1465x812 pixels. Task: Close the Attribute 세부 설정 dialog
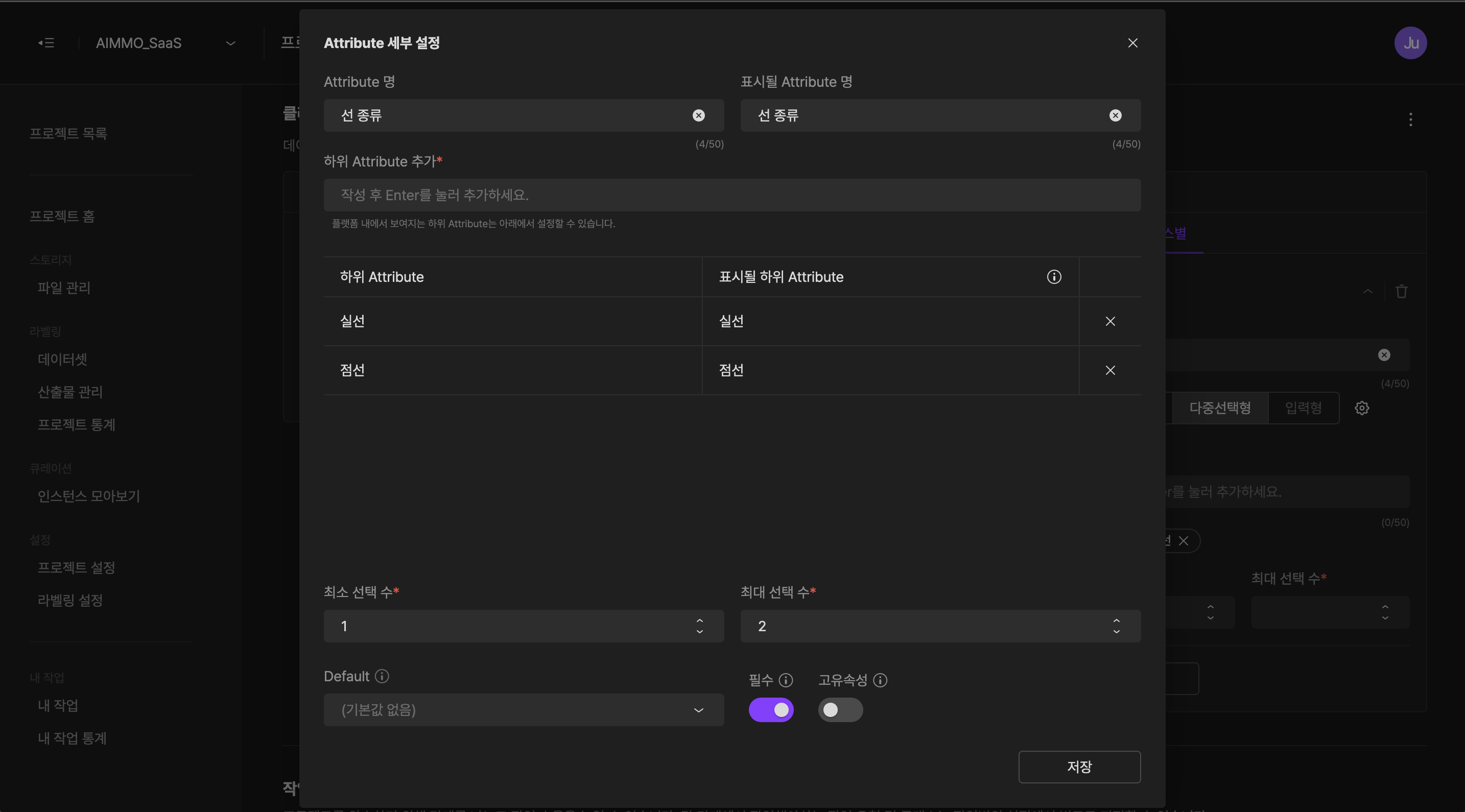tap(1132, 43)
